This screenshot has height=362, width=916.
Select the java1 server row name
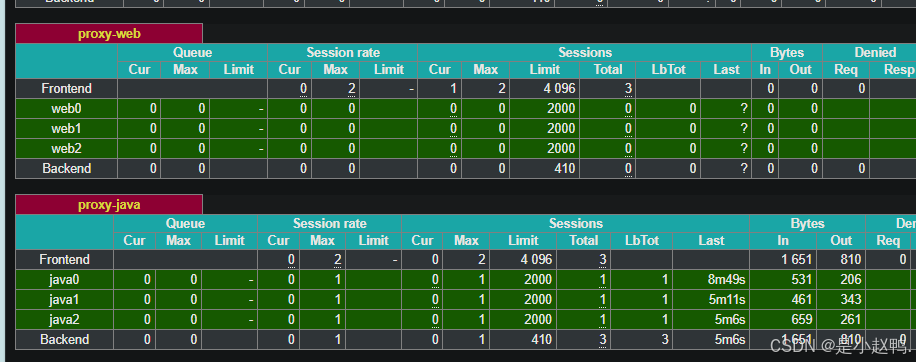64,300
